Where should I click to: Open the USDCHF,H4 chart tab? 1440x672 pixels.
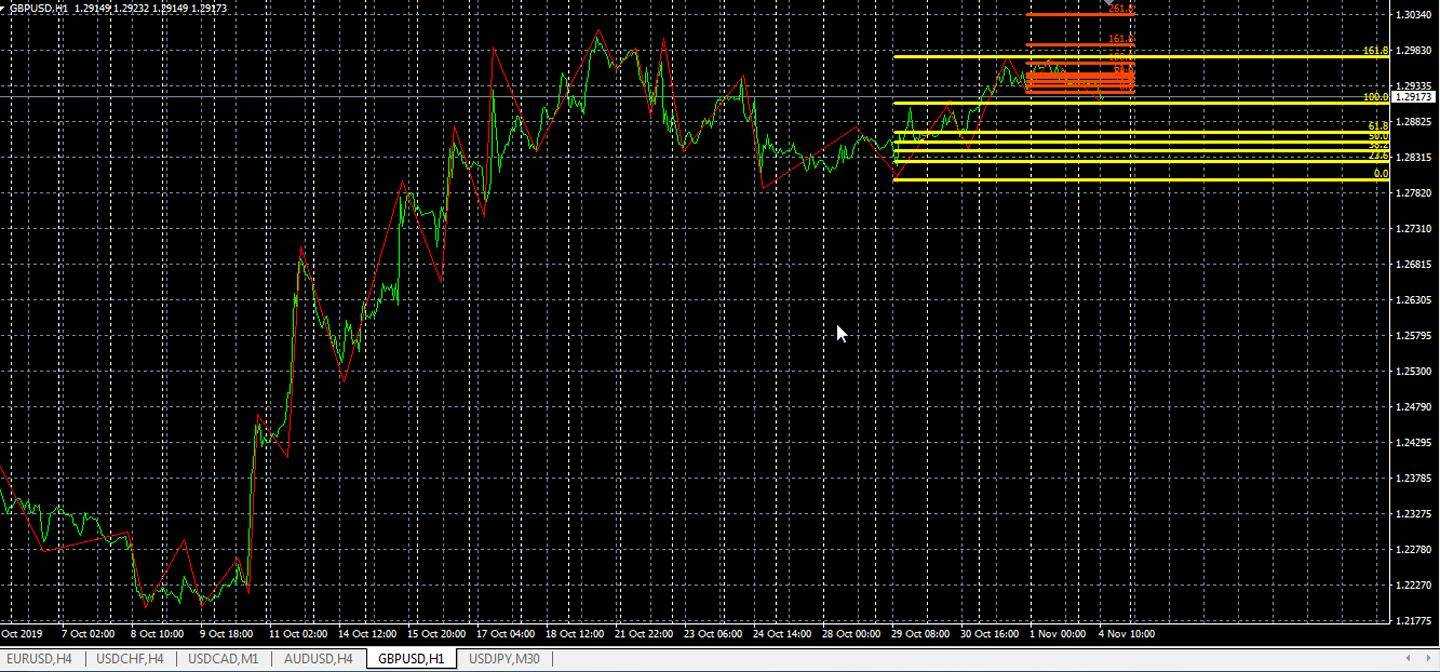[131, 658]
